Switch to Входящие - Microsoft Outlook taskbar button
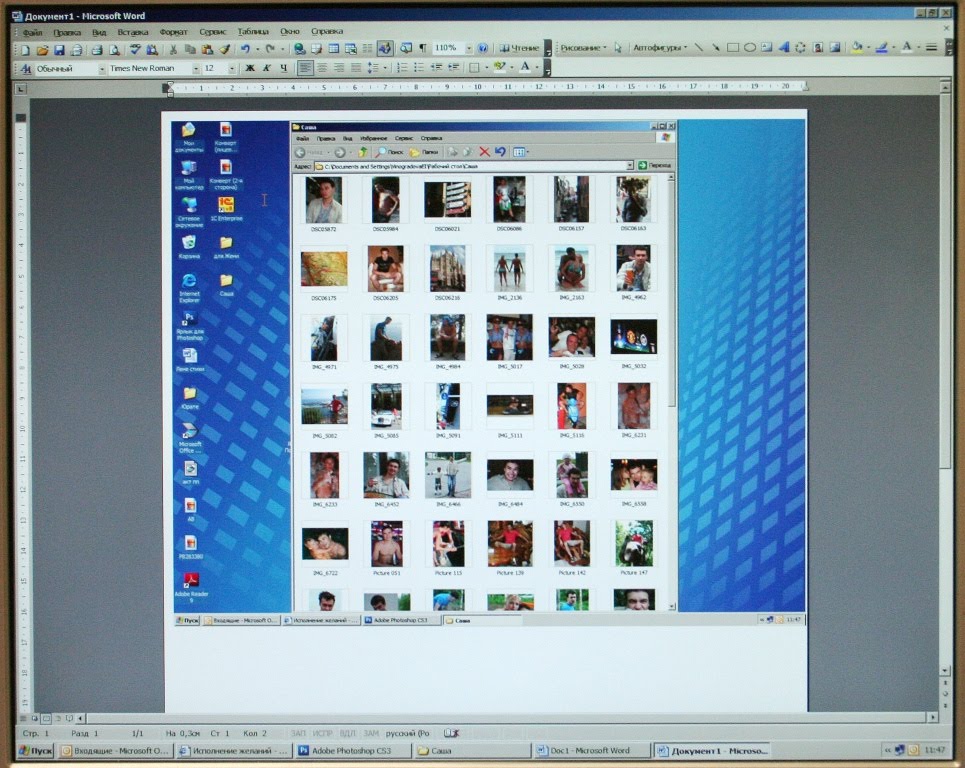 pos(115,751)
